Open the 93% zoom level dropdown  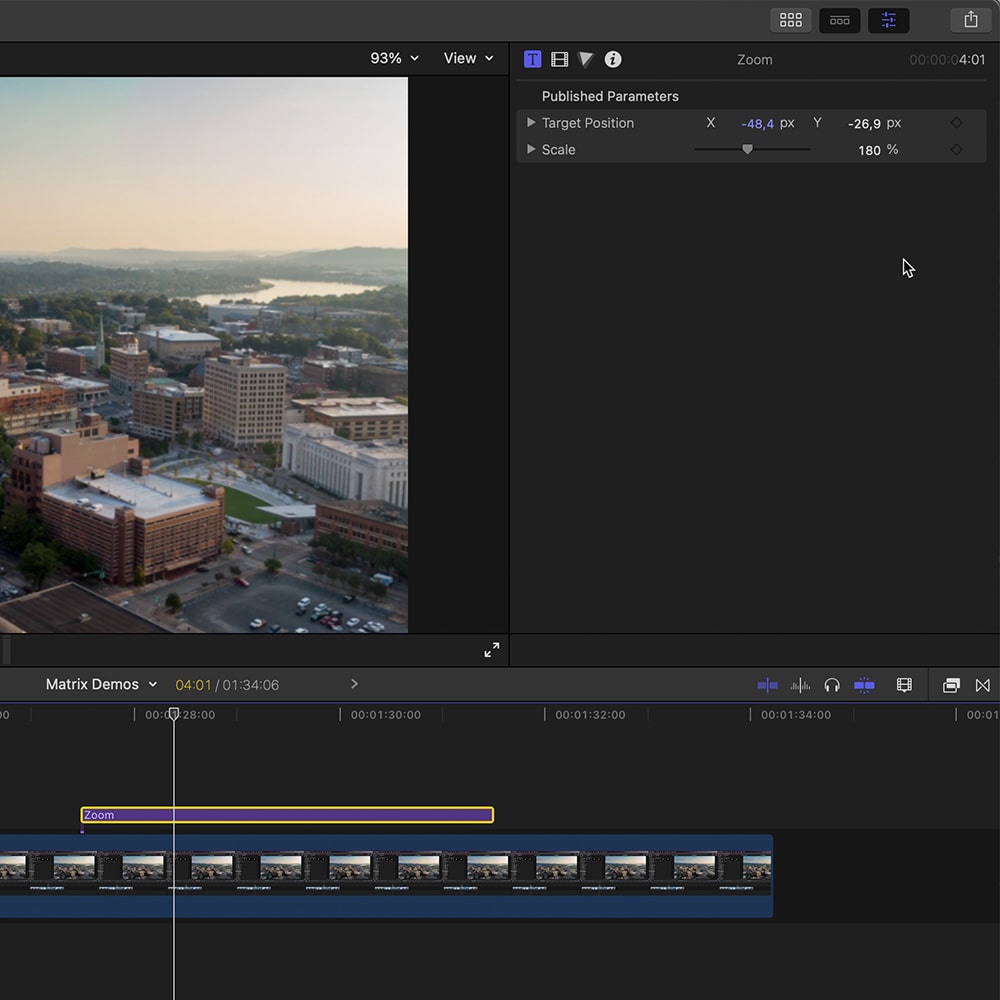click(394, 58)
